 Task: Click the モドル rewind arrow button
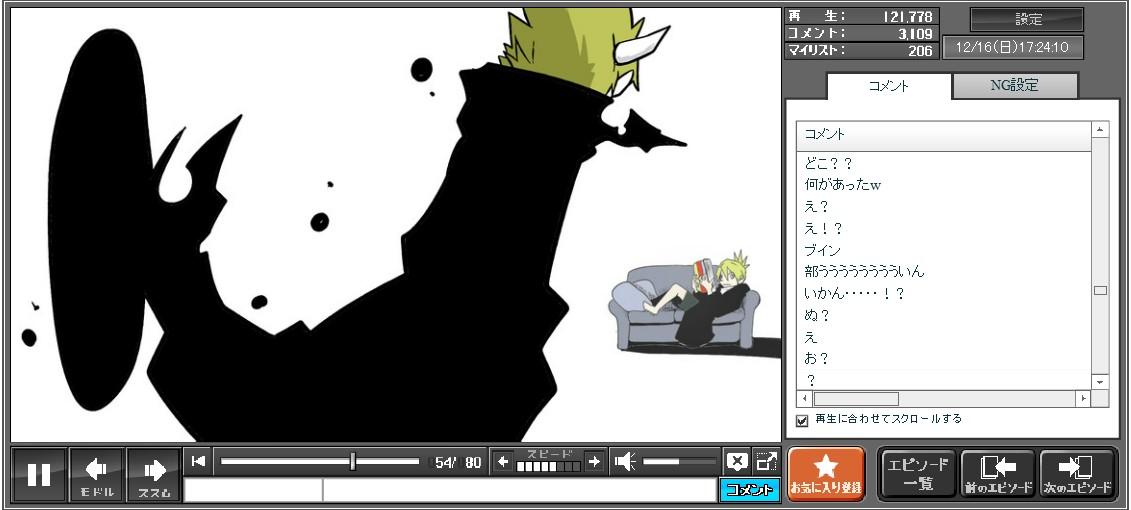click(x=97, y=474)
